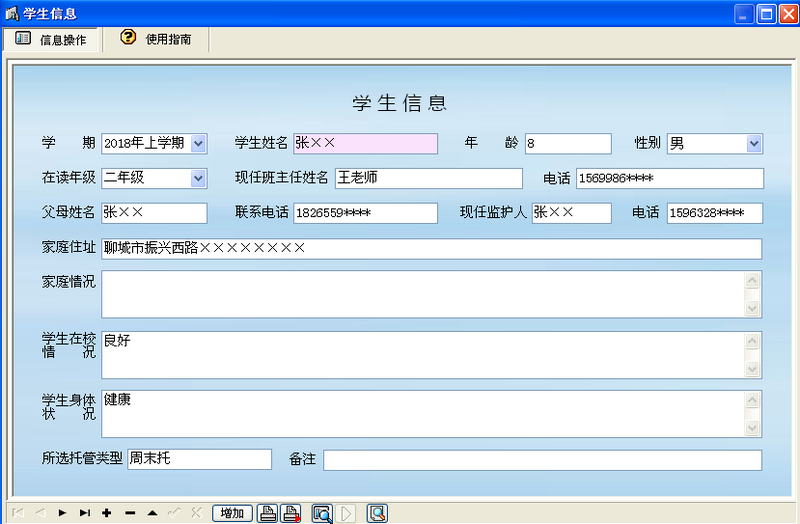Go to previous record in navigator
The height and width of the screenshot is (524, 800).
coord(40,513)
